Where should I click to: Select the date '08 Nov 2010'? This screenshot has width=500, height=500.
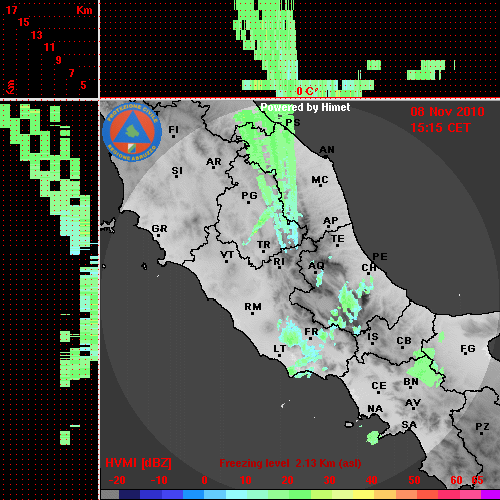(x=447, y=112)
